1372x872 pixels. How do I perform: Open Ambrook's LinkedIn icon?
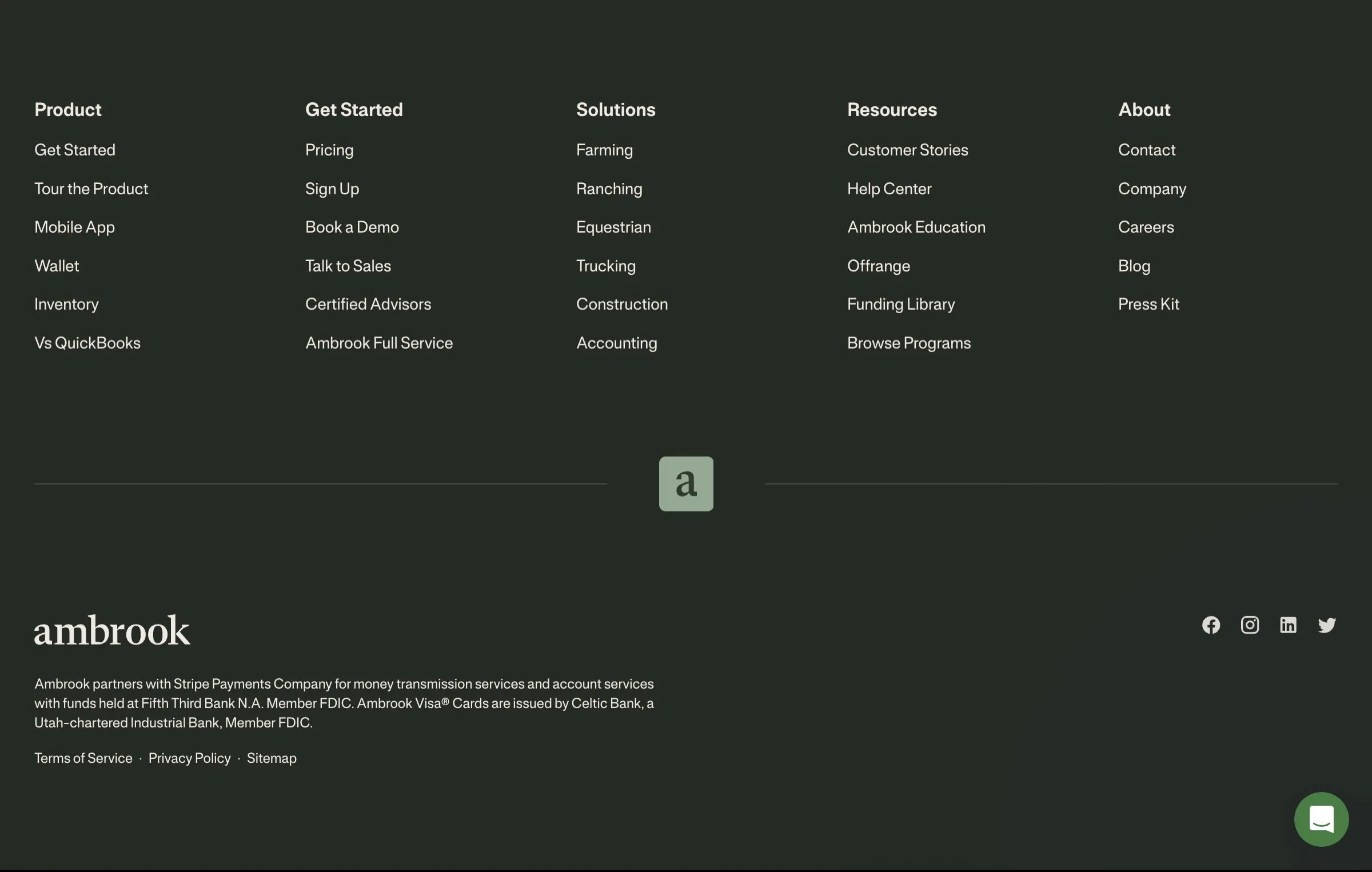(x=1288, y=625)
